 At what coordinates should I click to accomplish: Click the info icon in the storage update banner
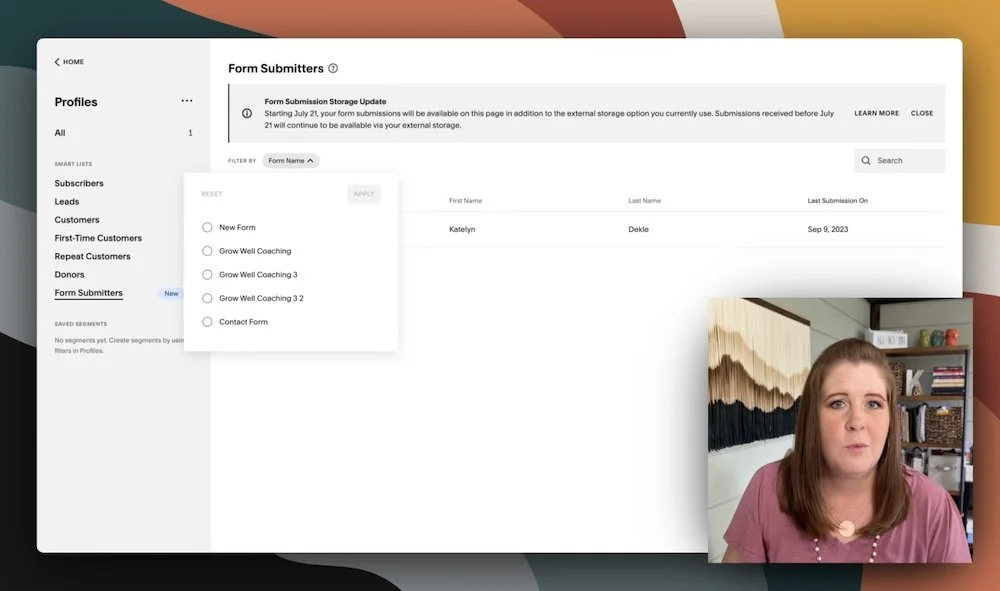pos(247,113)
